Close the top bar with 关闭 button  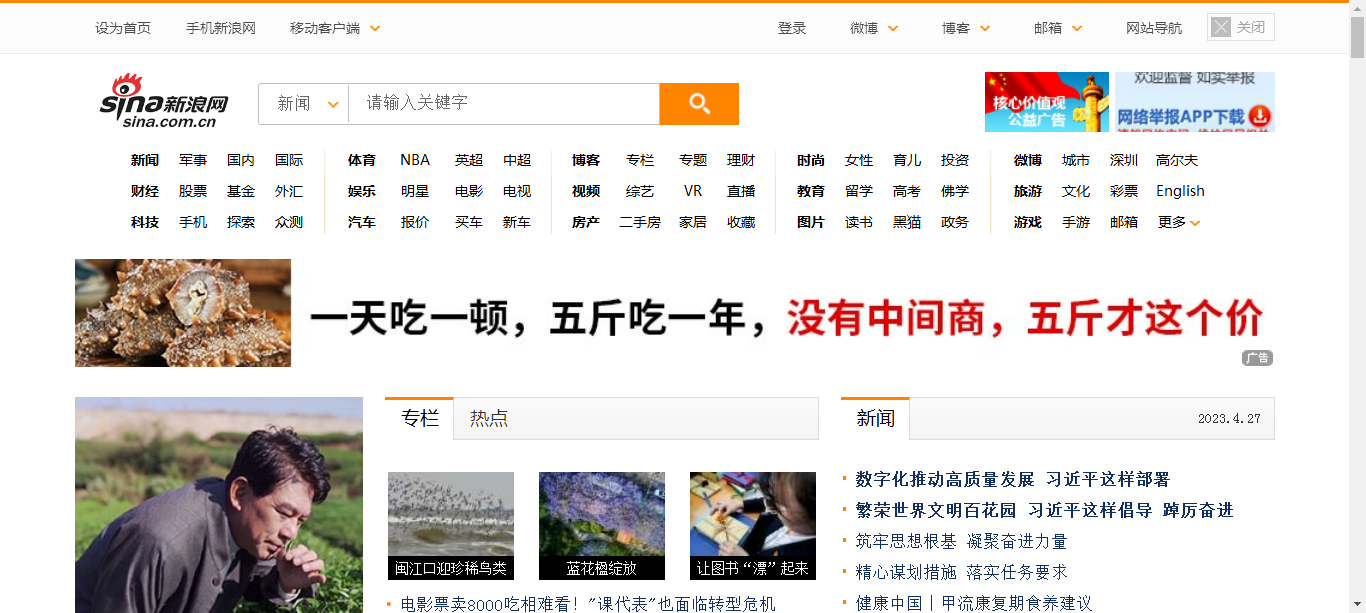(1240, 27)
